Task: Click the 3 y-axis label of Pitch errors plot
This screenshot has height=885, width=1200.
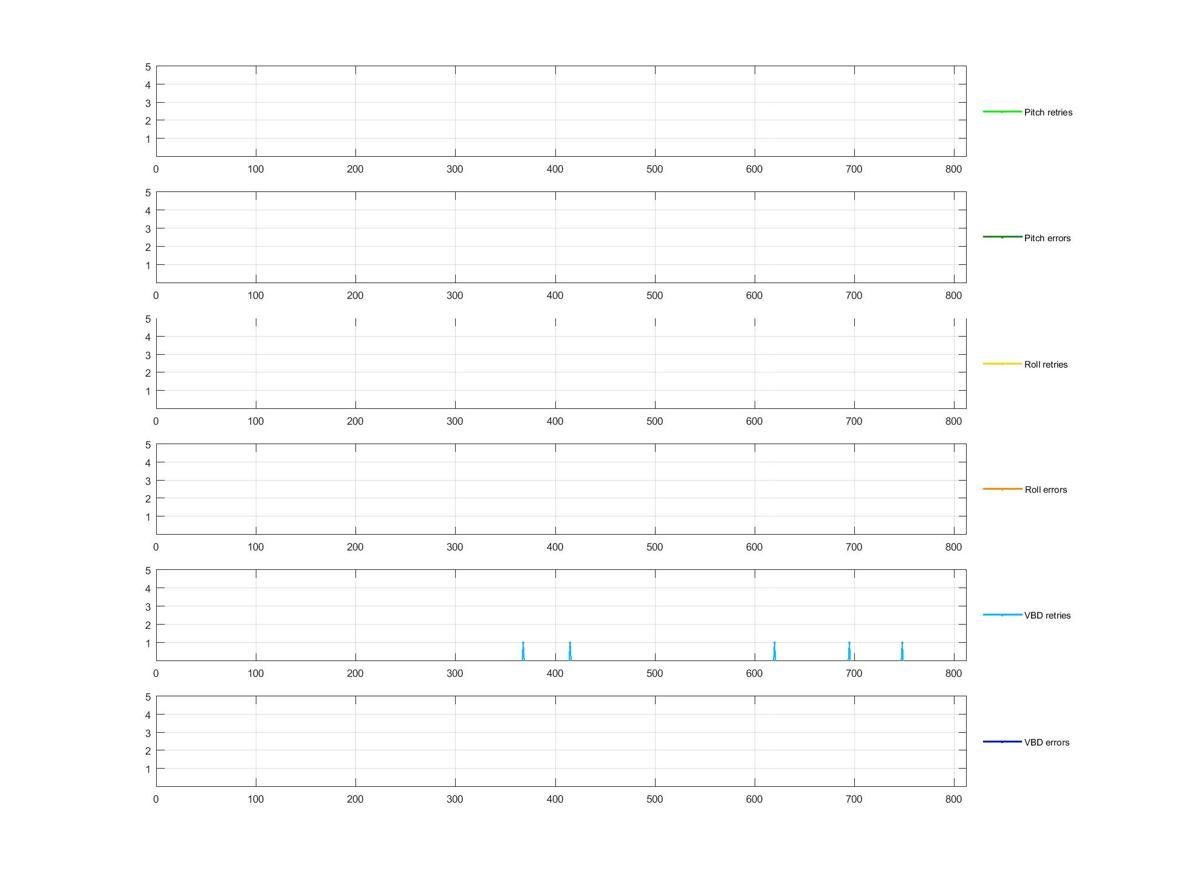Action: click(x=148, y=229)
